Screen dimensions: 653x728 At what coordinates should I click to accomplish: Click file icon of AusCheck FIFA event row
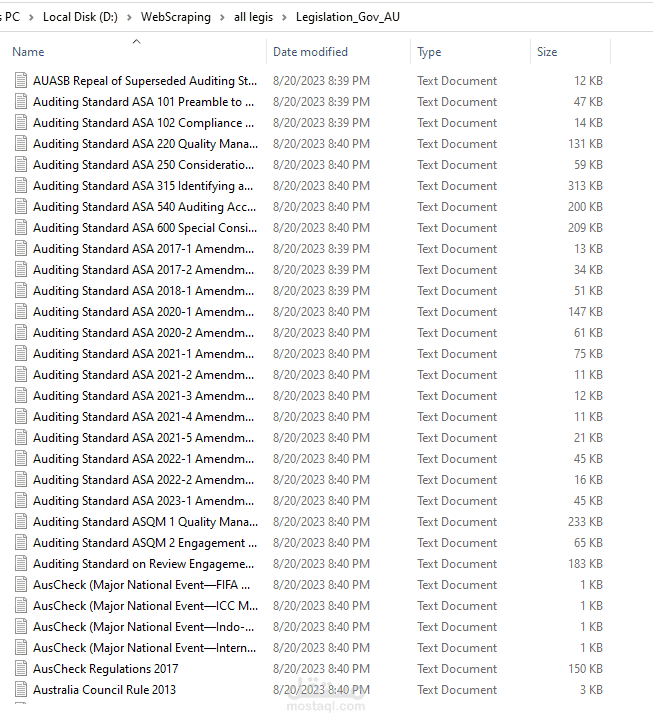pos(21,585)
